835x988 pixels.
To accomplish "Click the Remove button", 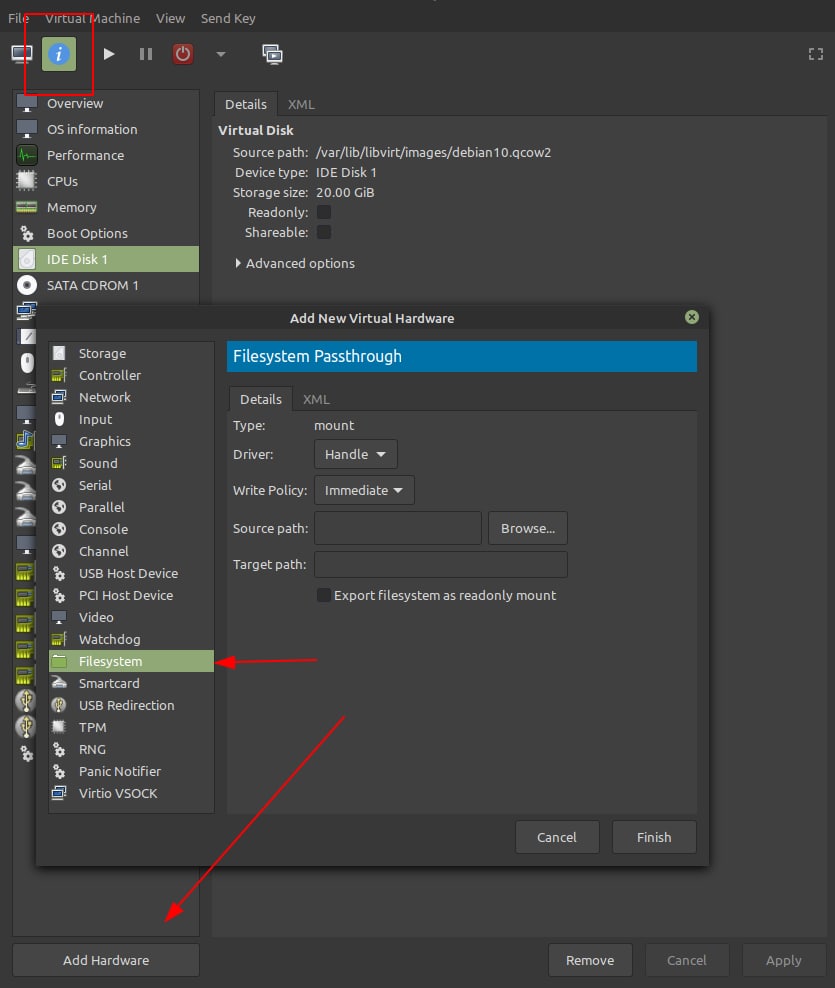I will point(590,960).
